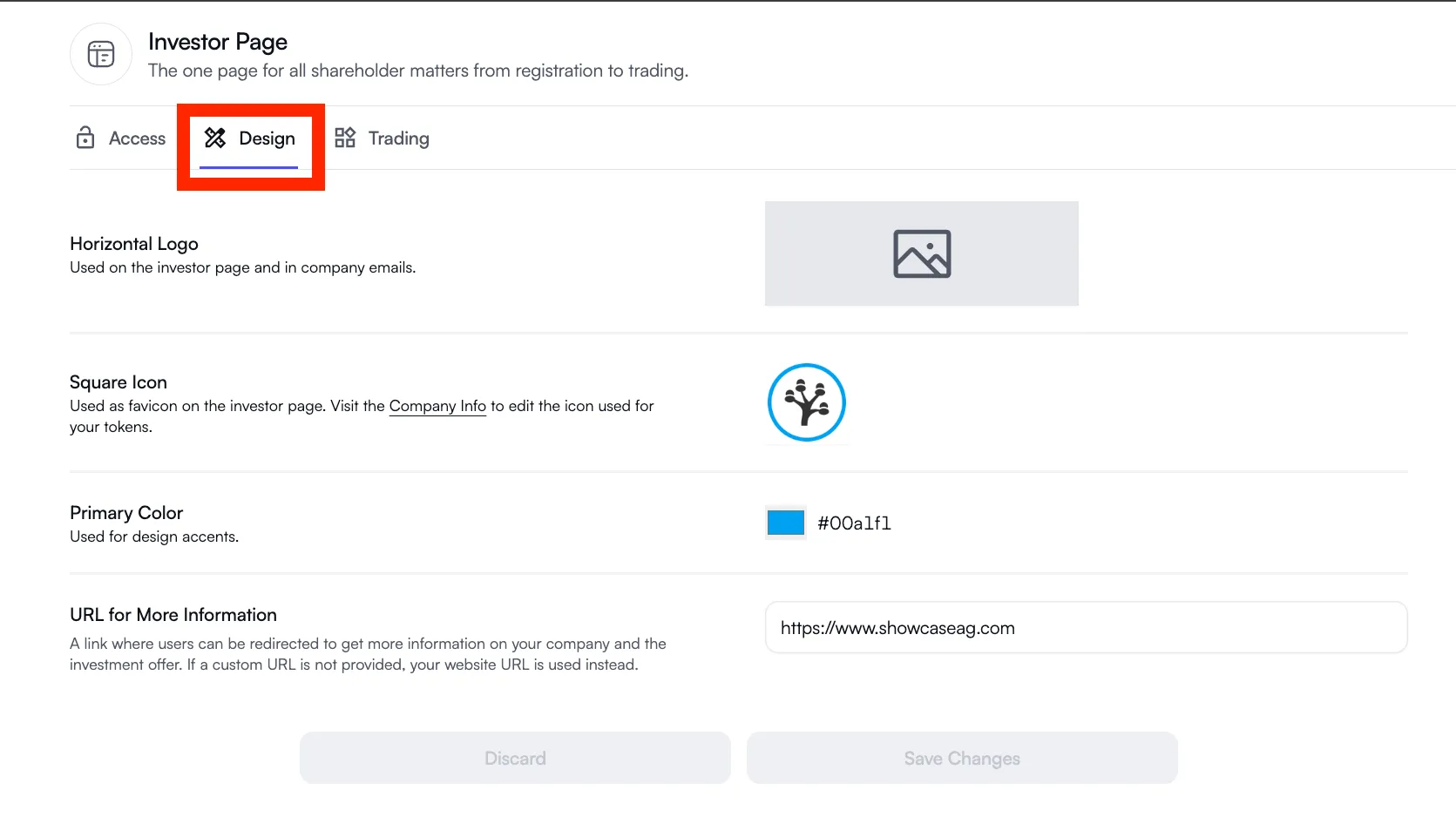Click the lock icon beside Access
Viewport: 1456px width, 837px height.
coord(85,138)
